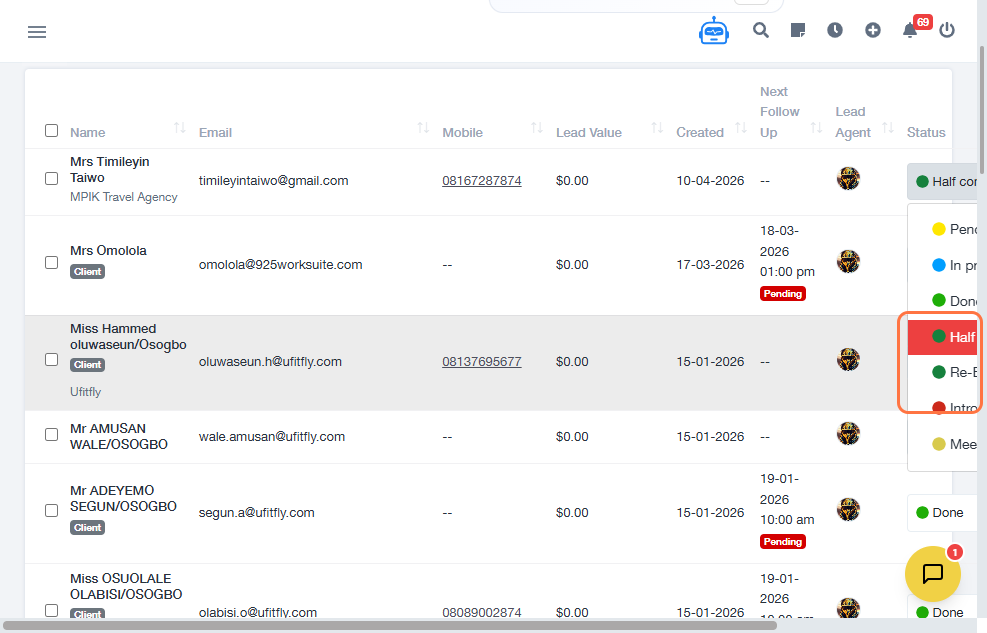Click the AI robot assistant icon
Image resolution: width=987 pixels, height=633 pixels.
714,31
